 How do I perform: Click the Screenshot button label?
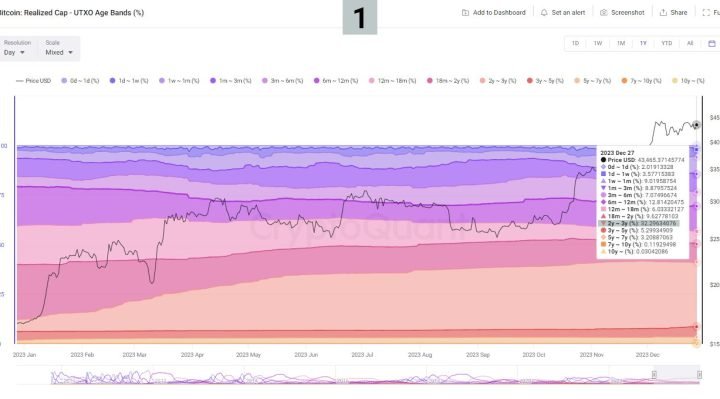[628, 13]
